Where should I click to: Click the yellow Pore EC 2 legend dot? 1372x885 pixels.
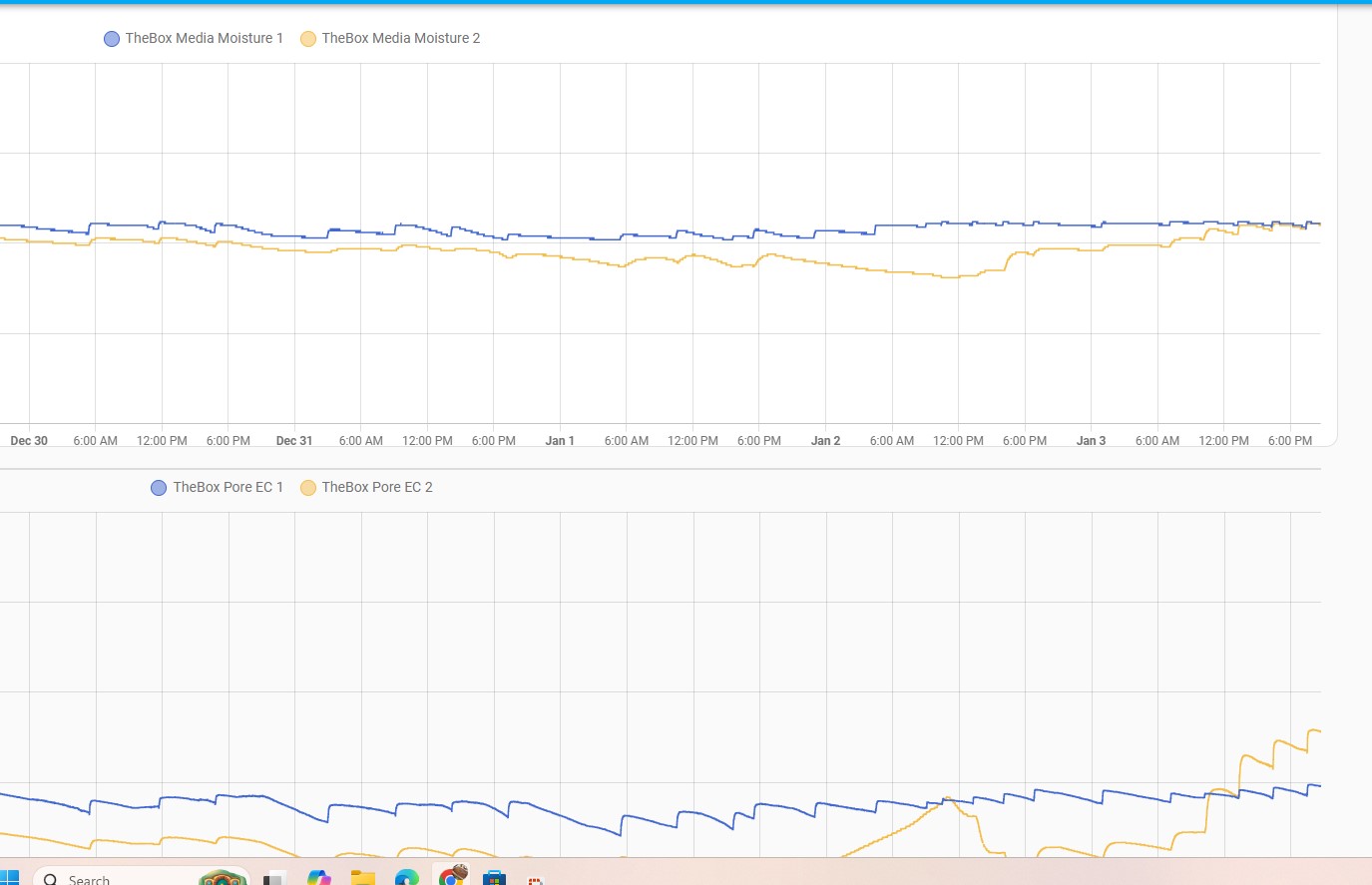308,488
